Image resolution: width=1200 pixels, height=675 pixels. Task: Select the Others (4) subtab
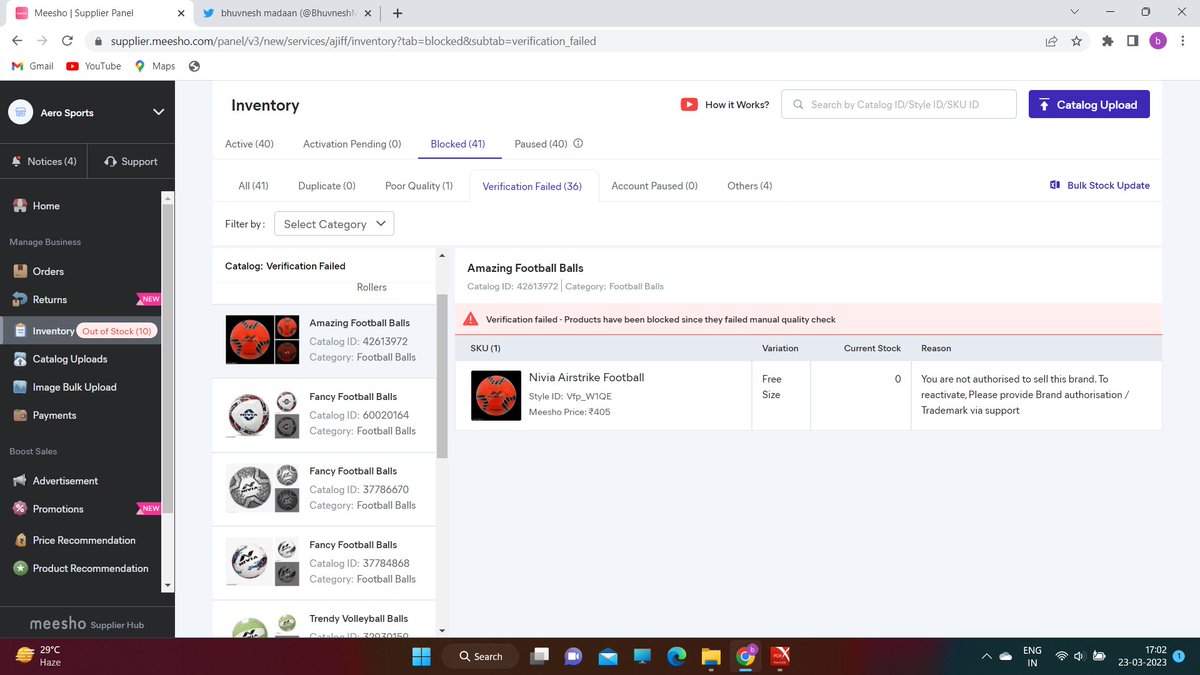[x=750, y=186]
